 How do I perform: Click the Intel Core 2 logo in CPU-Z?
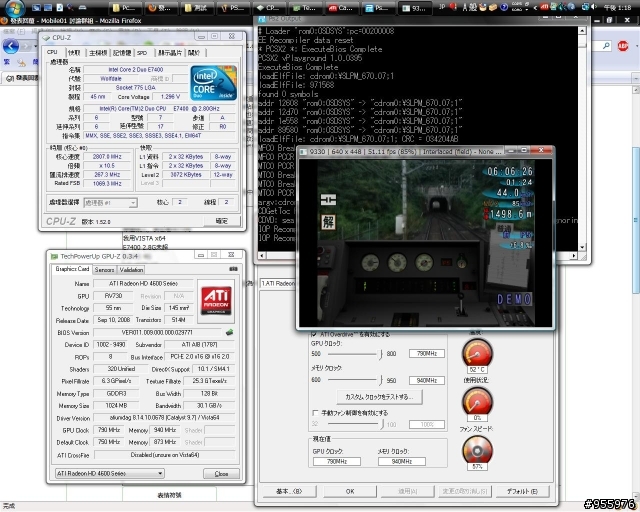(x=213, y=83)
